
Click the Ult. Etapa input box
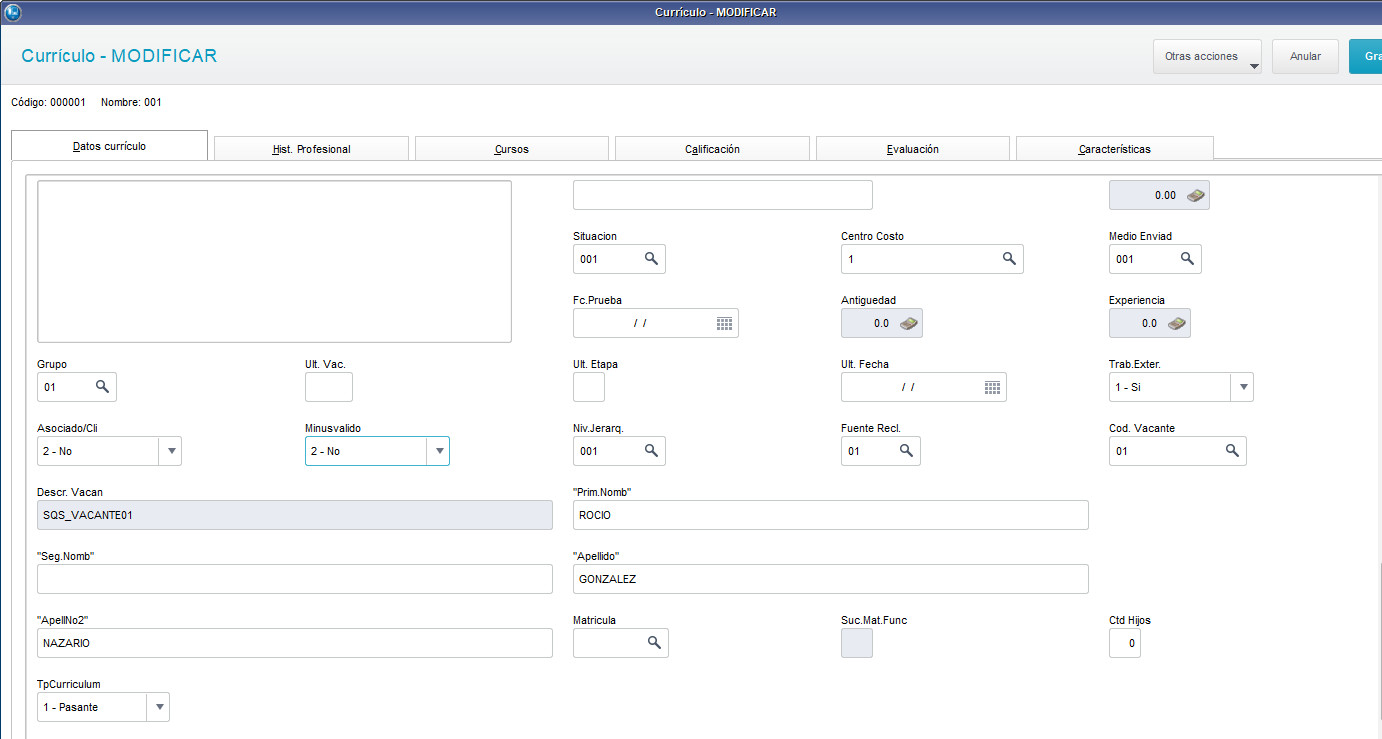588,387
